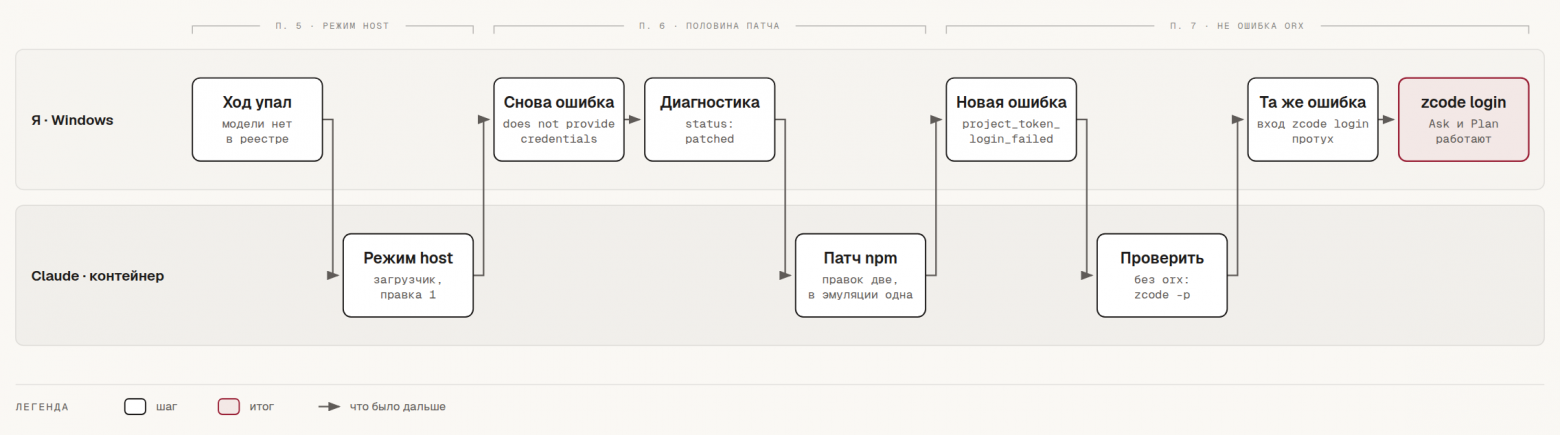Click the text "загрузчик, правка 1"
The width and height of the screenshot is (1560, 435).
coord(408,288)
